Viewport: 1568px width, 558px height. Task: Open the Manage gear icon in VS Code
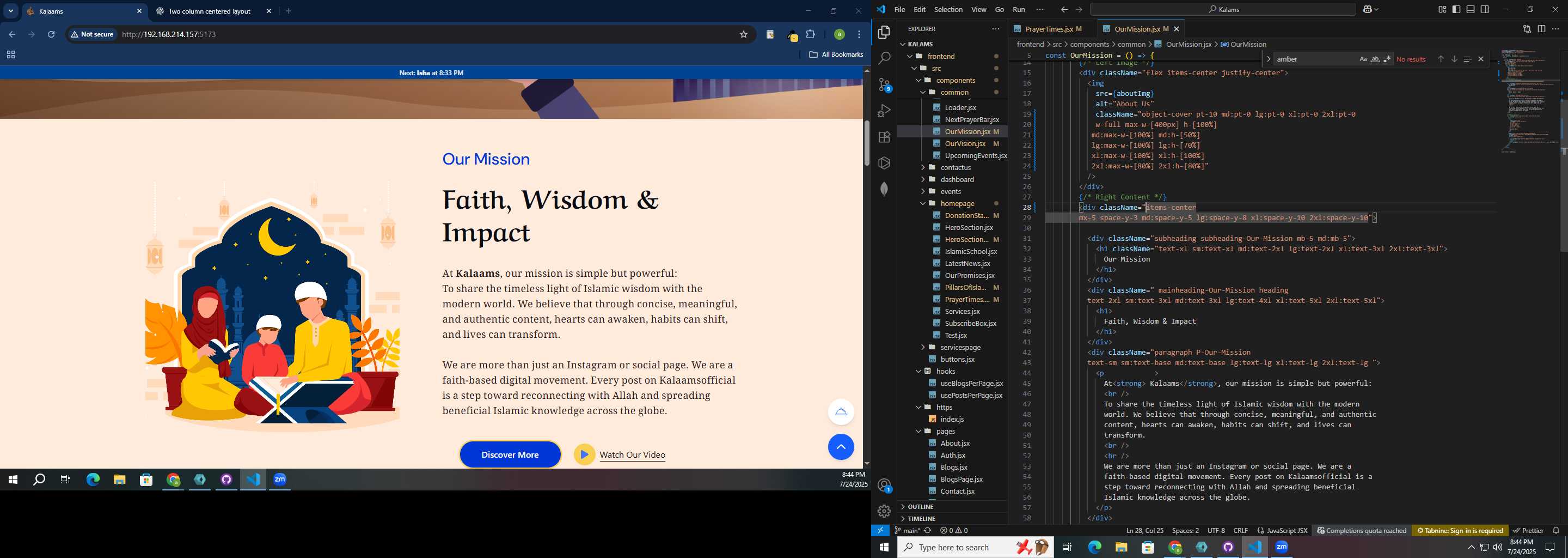pos(884,511)
